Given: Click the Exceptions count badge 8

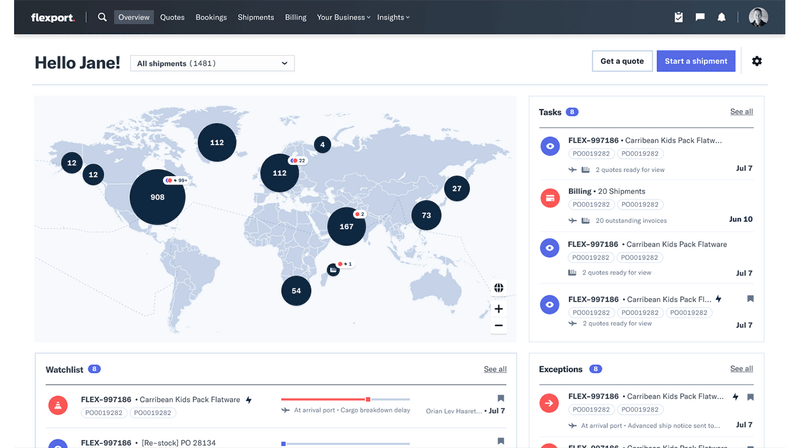Looking at the screenshot, I should click(x=595, y=368).
